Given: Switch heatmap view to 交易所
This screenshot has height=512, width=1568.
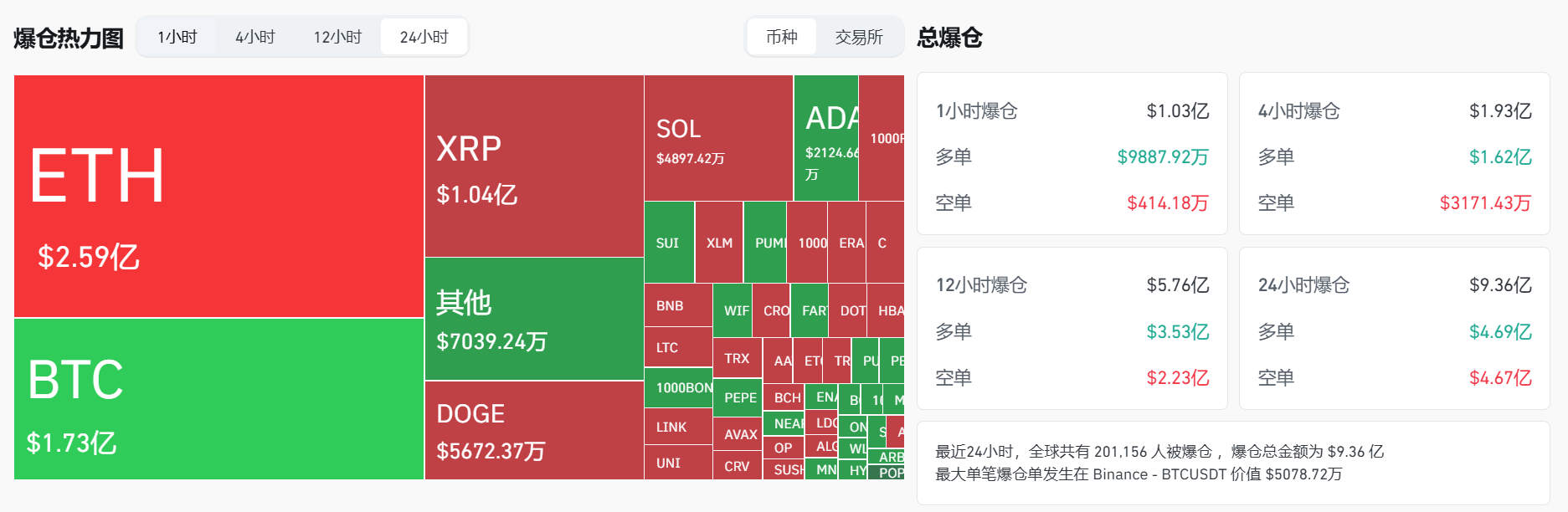Looking at the screenshot, I should coord(859,37).
